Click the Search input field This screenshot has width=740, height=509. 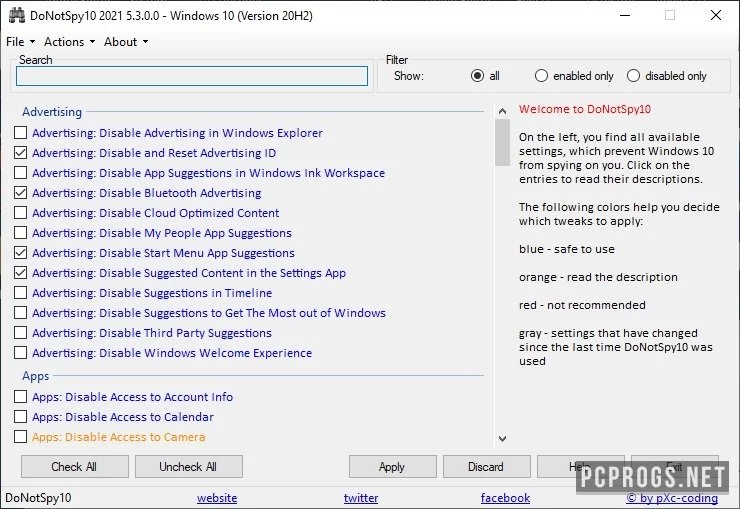pyautogui.click(x=192, y=76)
